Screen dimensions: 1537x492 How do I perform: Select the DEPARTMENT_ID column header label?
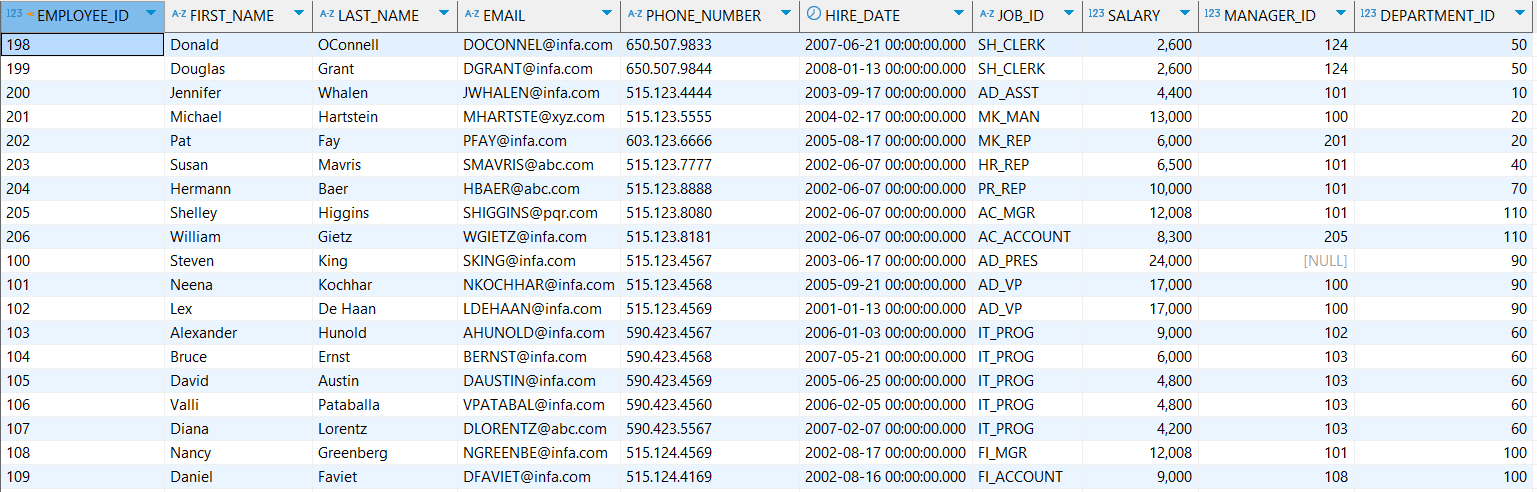1438,16
